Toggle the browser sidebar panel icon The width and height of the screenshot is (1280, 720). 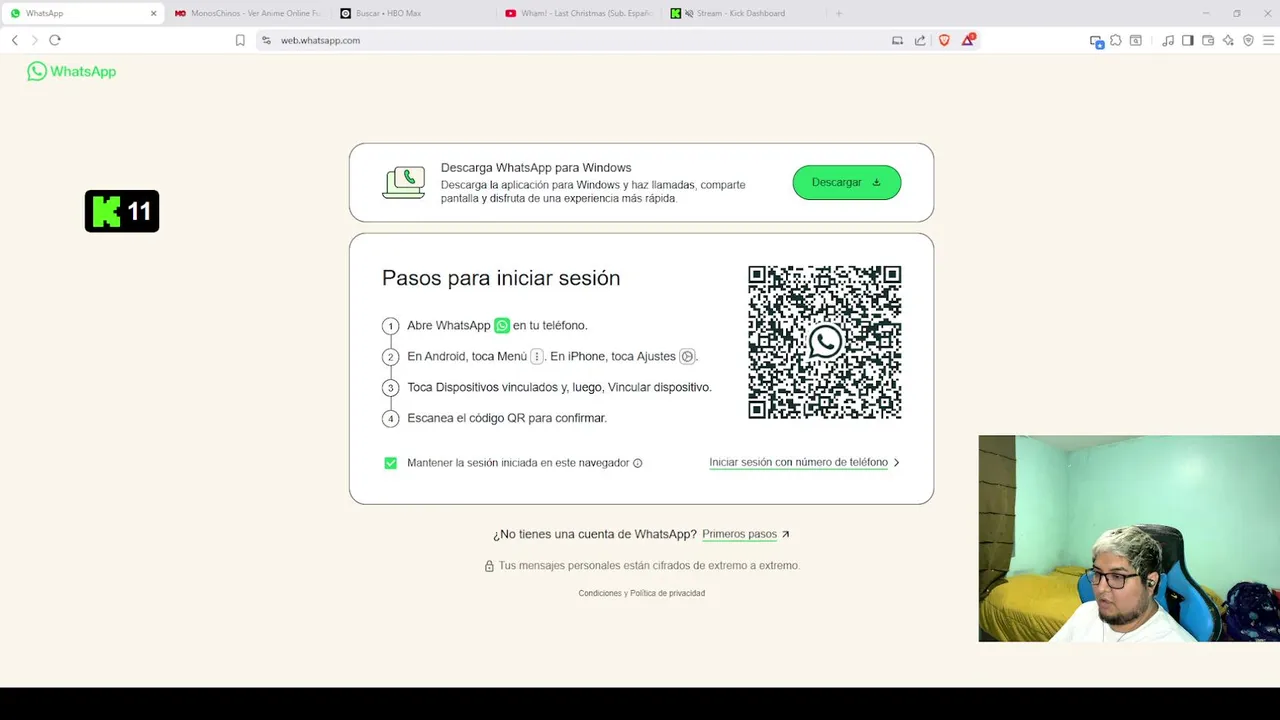point(1188,40)
